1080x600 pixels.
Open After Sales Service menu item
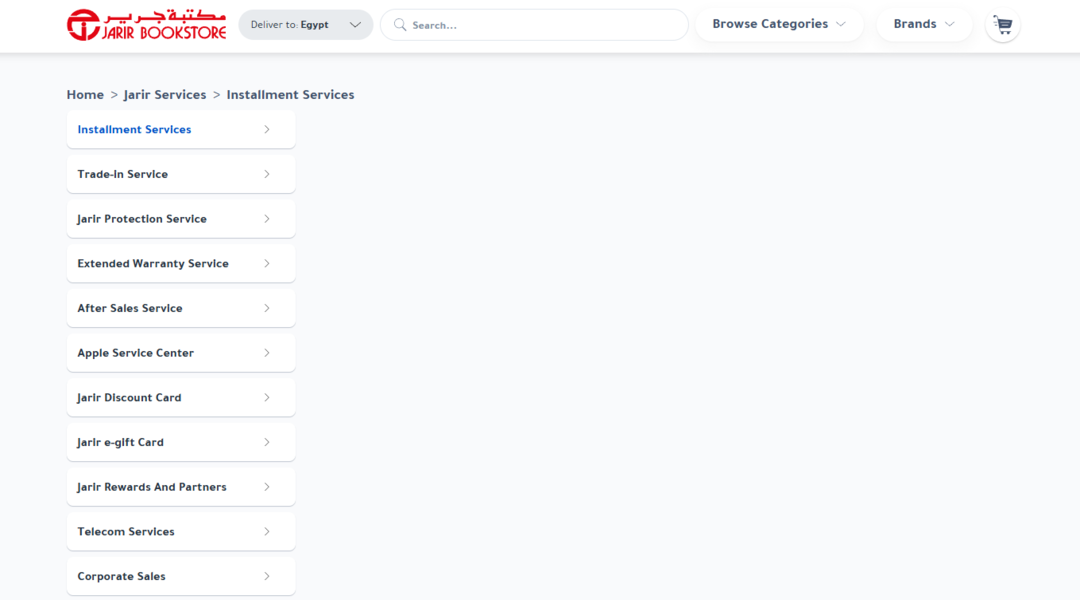click(x=181, y=309)
